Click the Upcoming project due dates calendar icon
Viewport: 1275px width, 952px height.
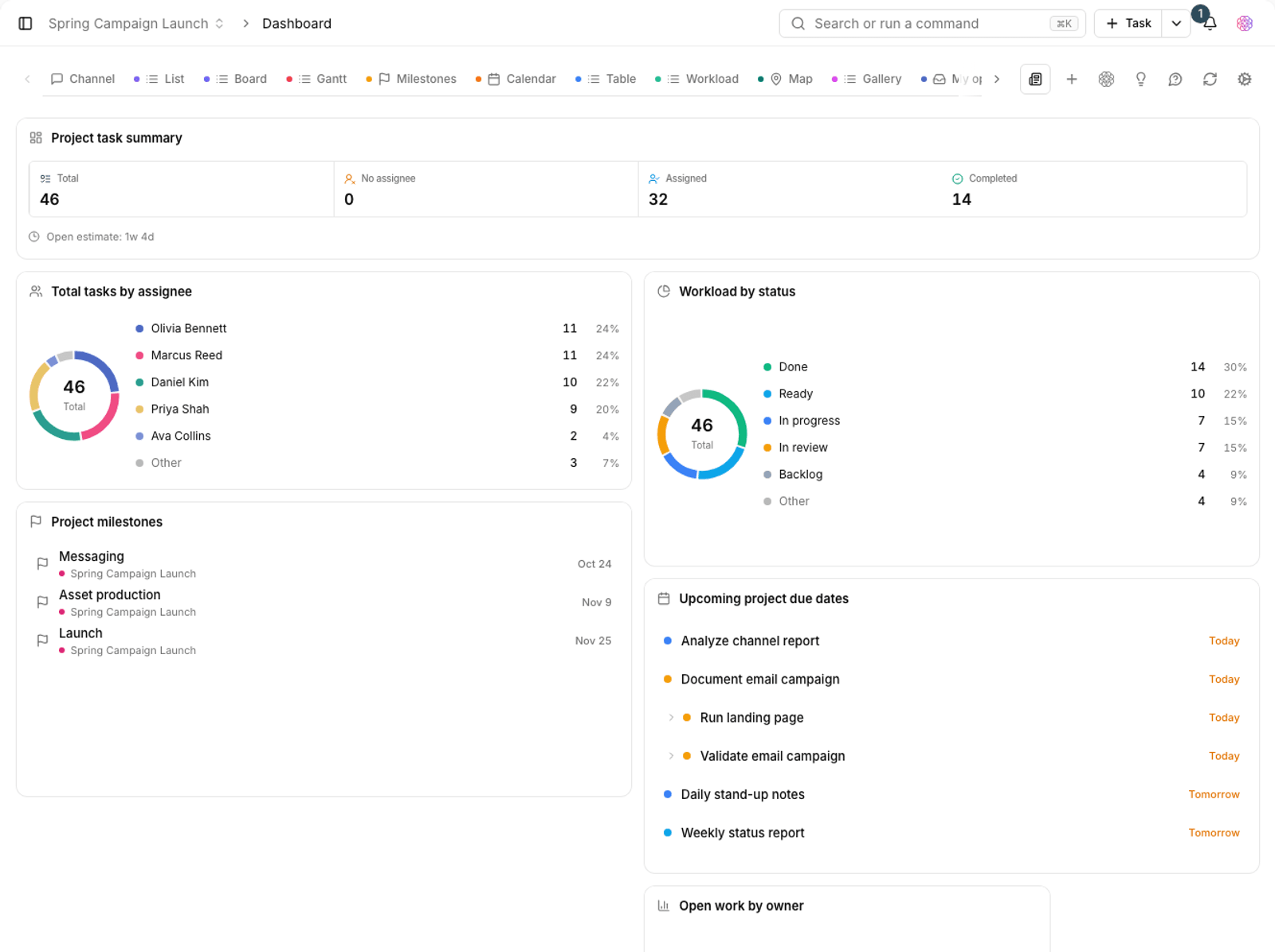click(664, 598)
